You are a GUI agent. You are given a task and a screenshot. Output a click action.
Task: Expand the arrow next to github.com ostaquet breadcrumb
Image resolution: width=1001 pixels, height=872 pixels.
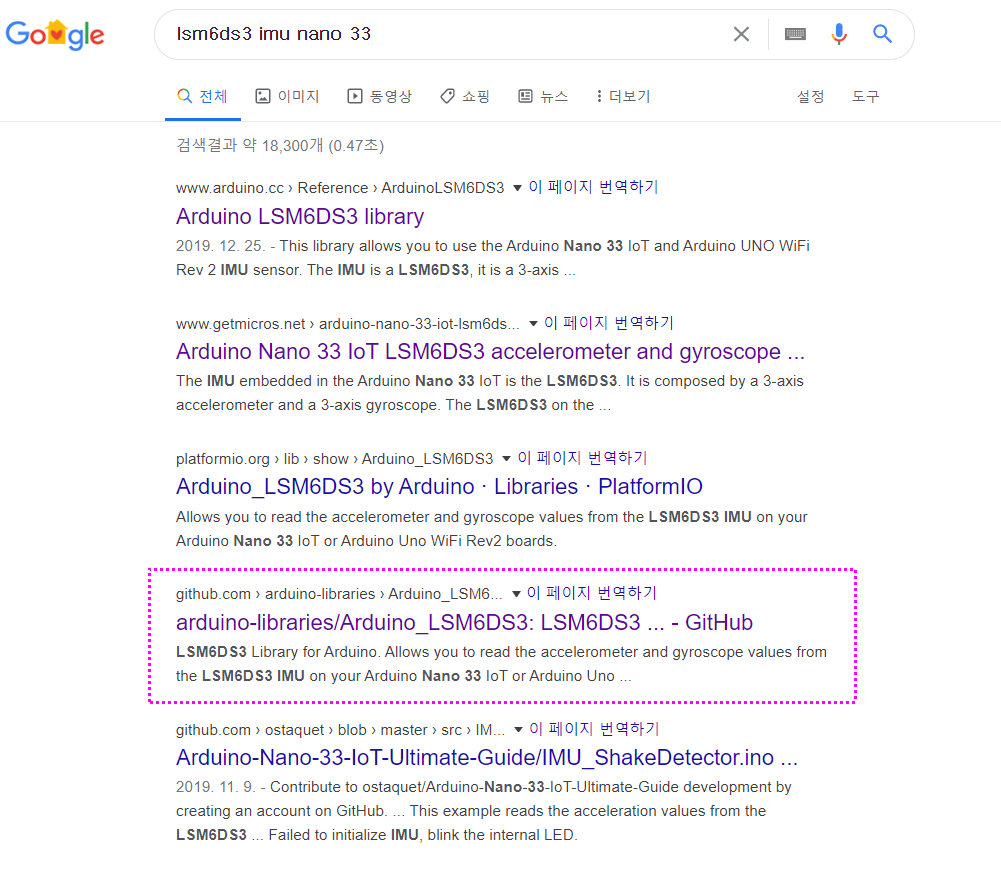tap(518, 730)
